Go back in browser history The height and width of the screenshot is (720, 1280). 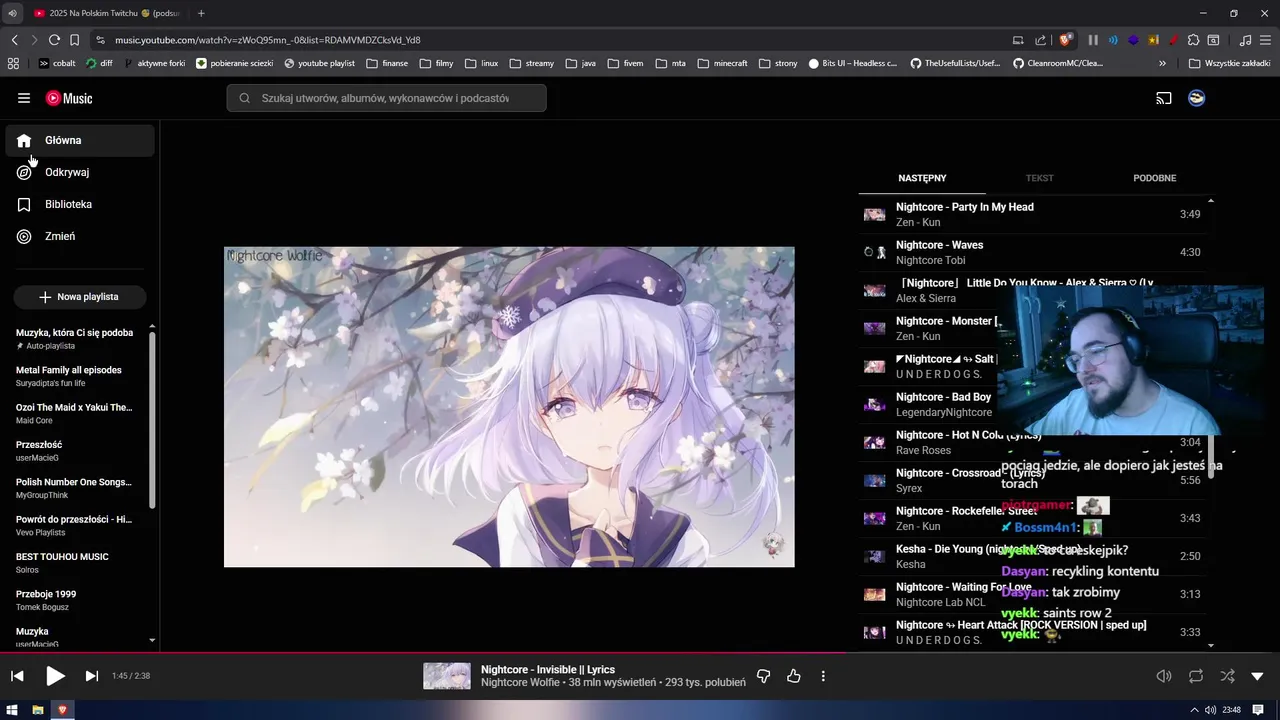14,40
